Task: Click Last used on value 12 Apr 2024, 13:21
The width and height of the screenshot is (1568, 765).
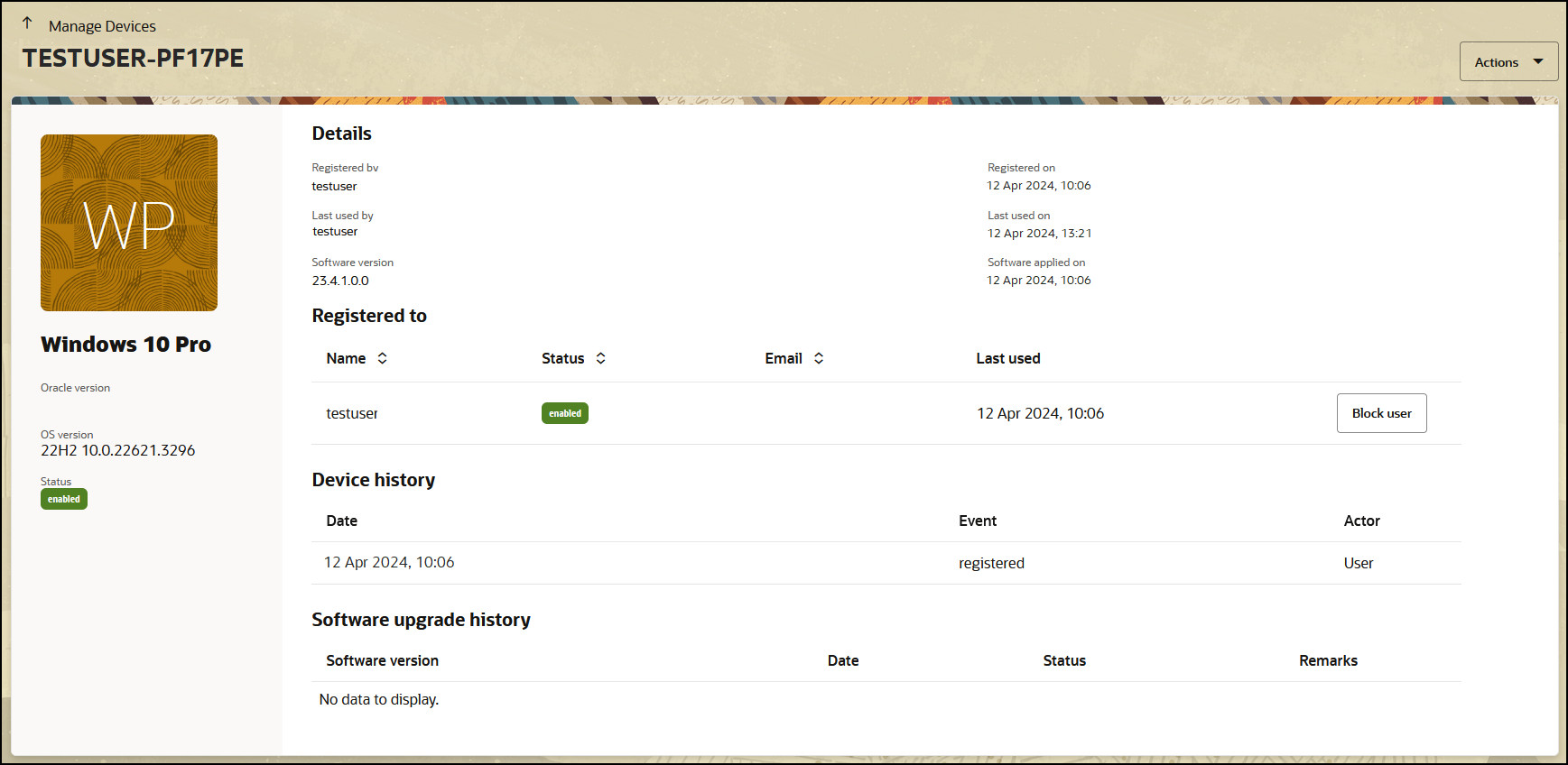Action: [x=1039, y=233]
